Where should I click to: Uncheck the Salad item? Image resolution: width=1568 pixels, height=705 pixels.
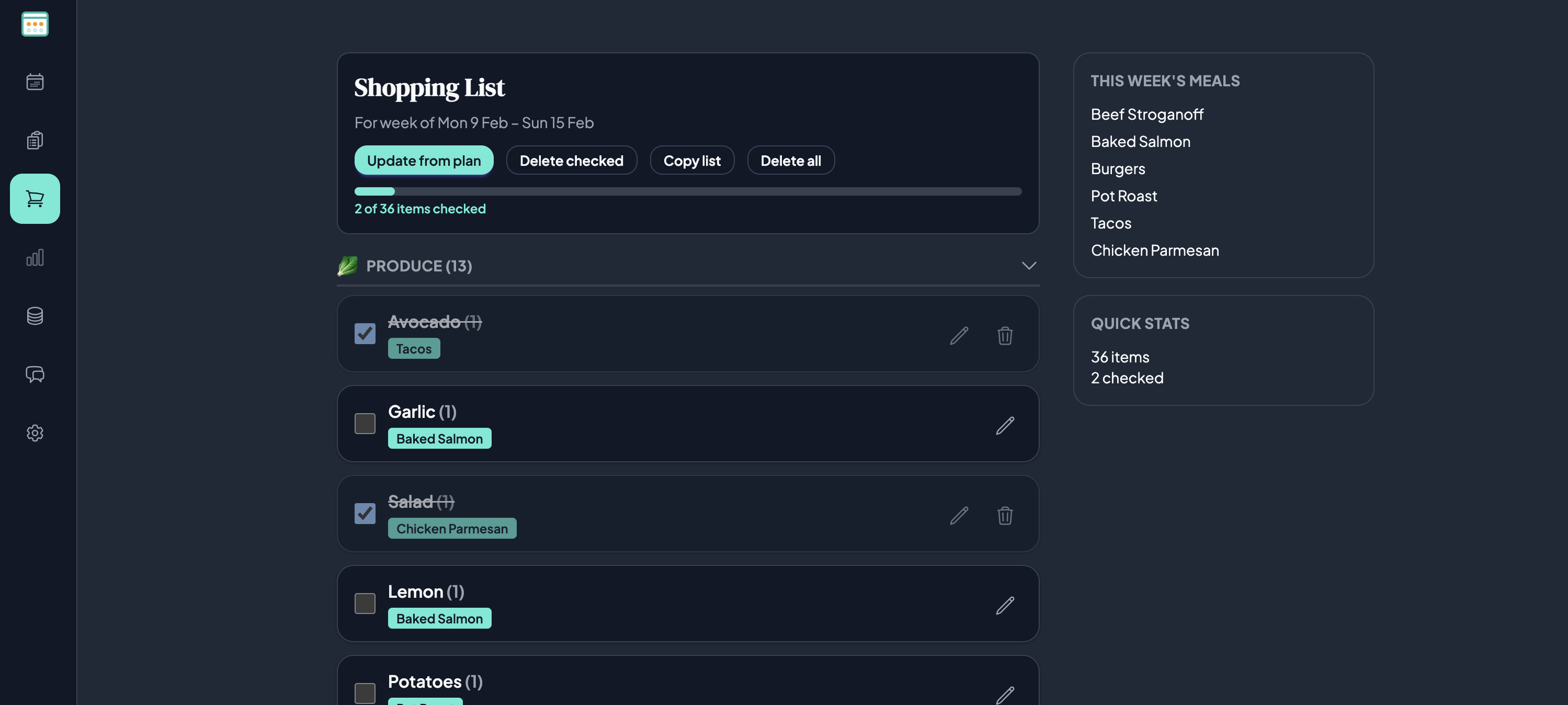coord(365,514)
